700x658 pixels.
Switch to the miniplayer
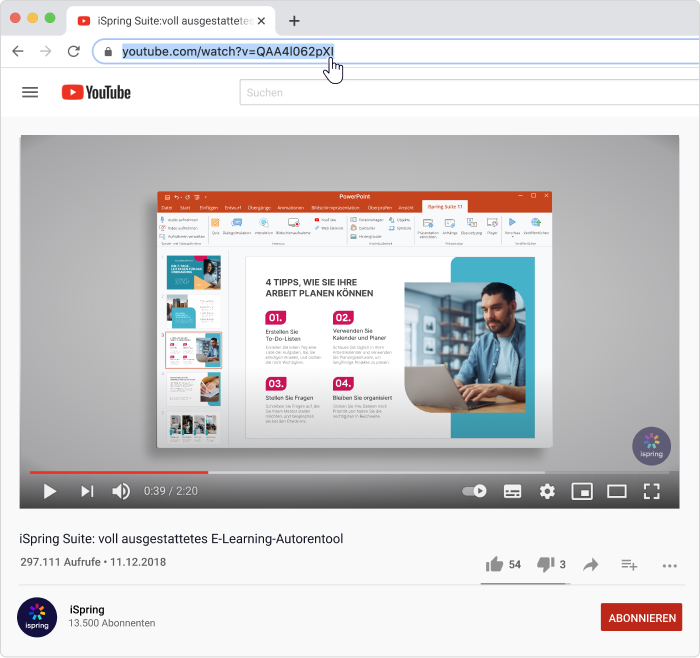click(x=582, y=491)
